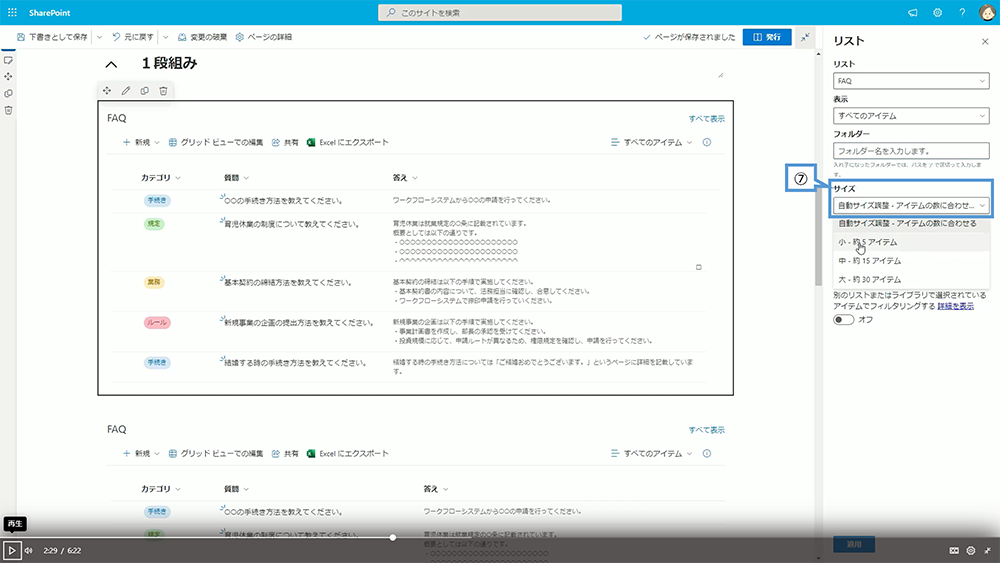Click duplicate section icon in left rail

tap(8, 93)
